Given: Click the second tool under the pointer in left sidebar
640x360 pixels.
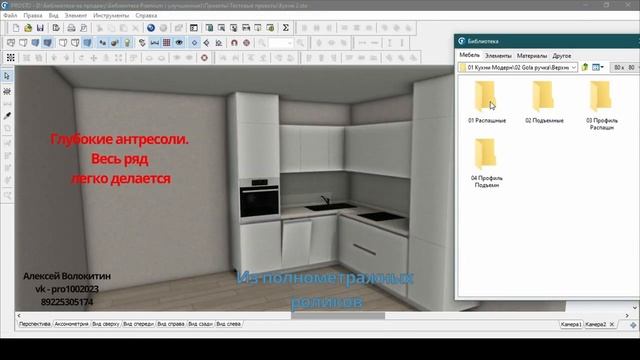Looking at the screenshot, I should [x=7, y=91].
